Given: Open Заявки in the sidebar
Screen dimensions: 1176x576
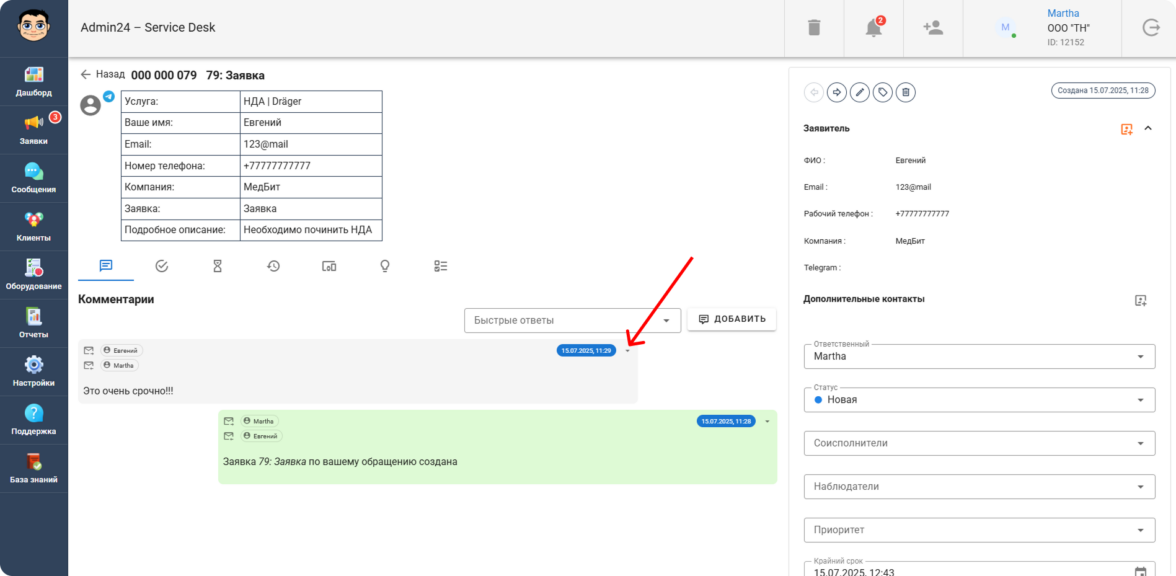Looking at the screenshot, I should click(x=34, y=130).
